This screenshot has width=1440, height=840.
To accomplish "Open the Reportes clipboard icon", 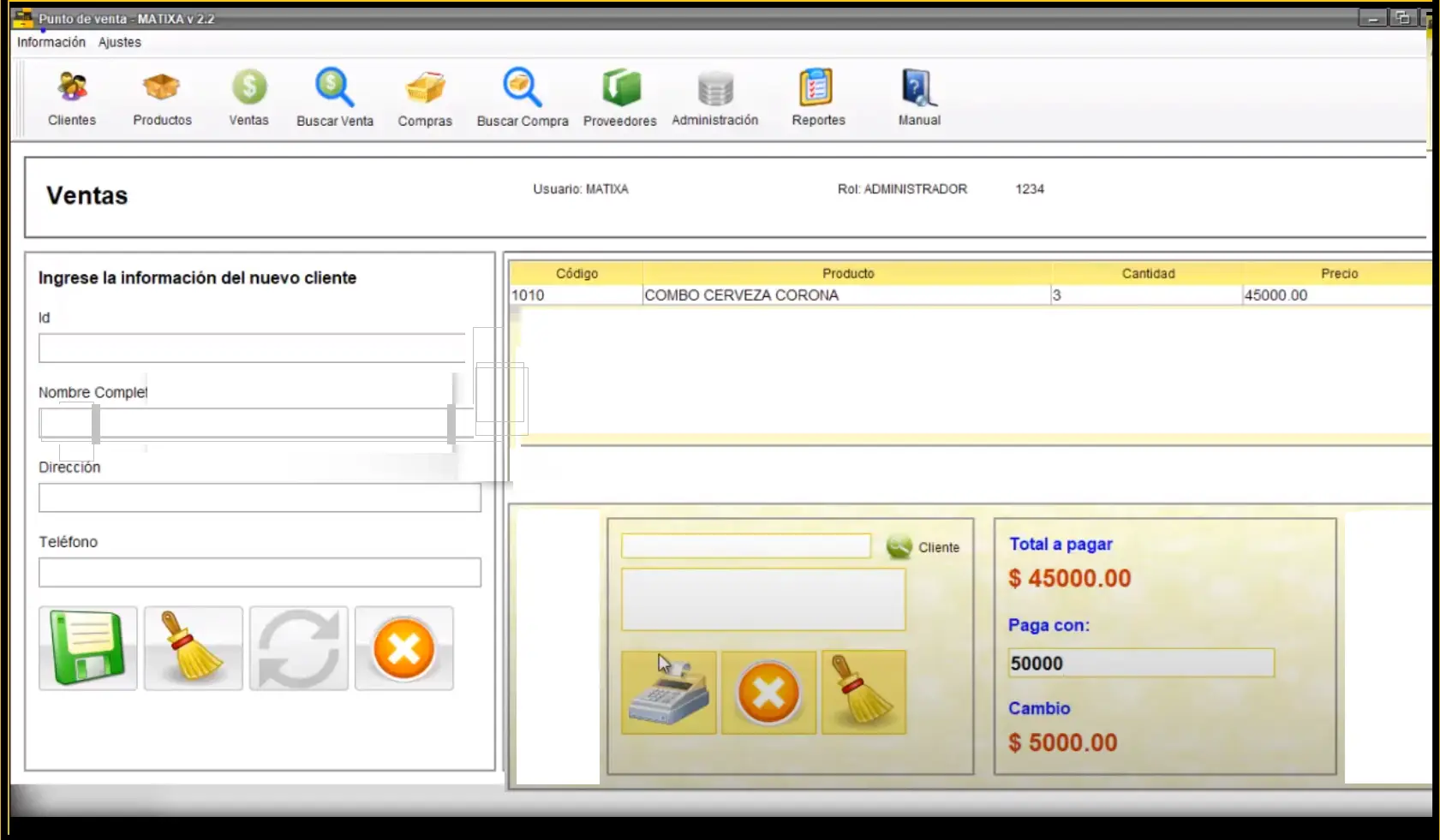I will [x=817, y=98].
